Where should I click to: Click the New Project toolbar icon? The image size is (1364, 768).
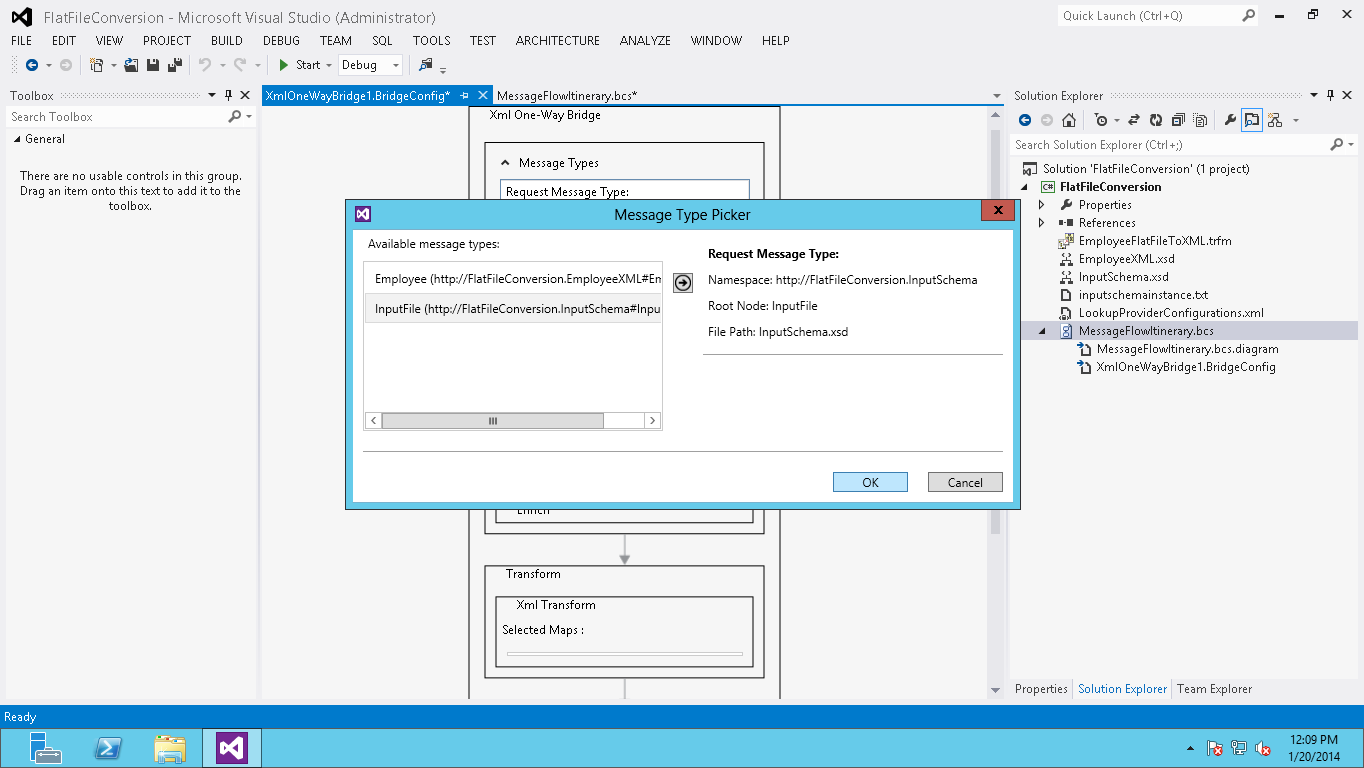point(96,65)
